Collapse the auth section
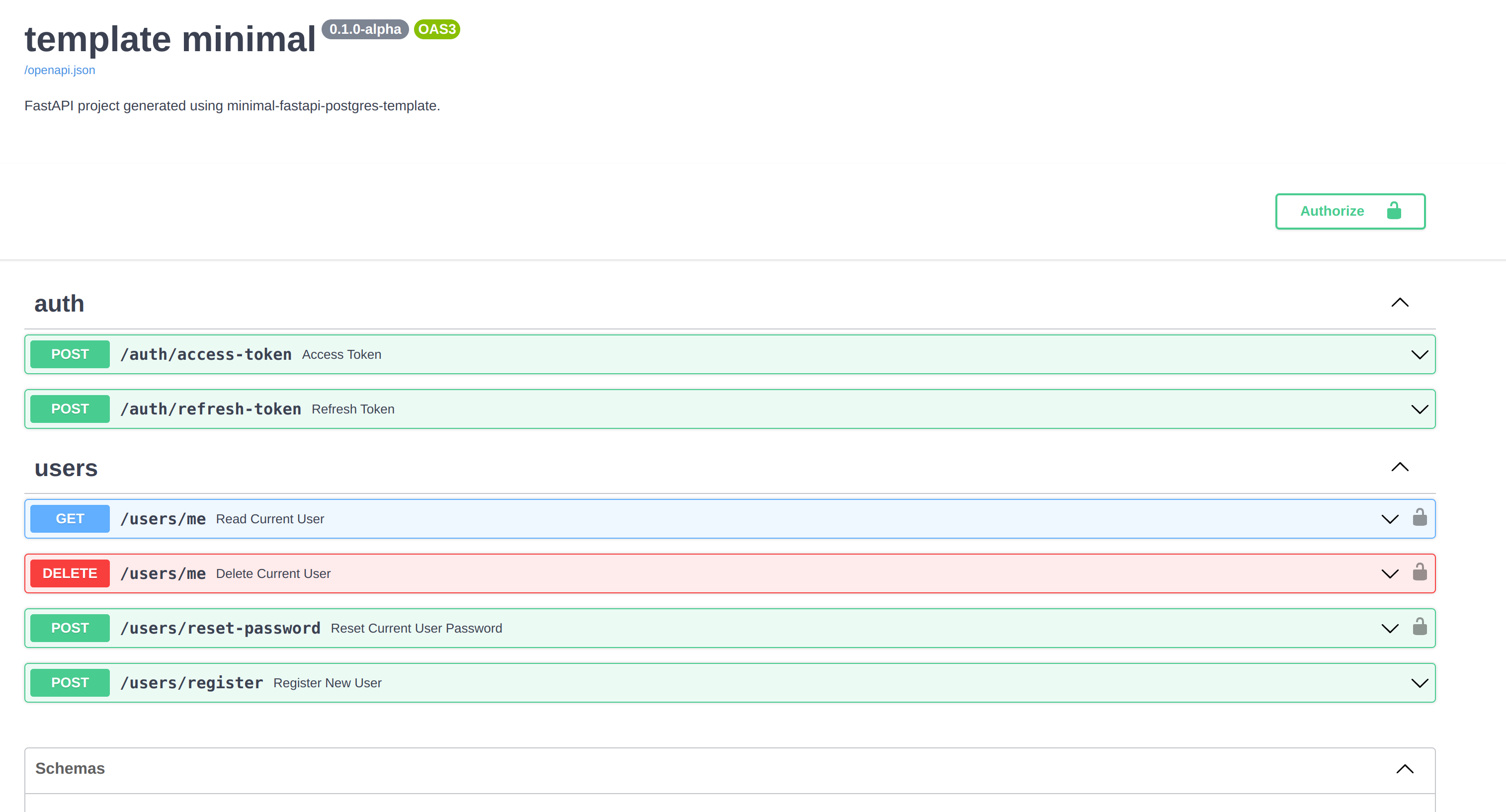 pyautogui.click(x=1401, y=303)
